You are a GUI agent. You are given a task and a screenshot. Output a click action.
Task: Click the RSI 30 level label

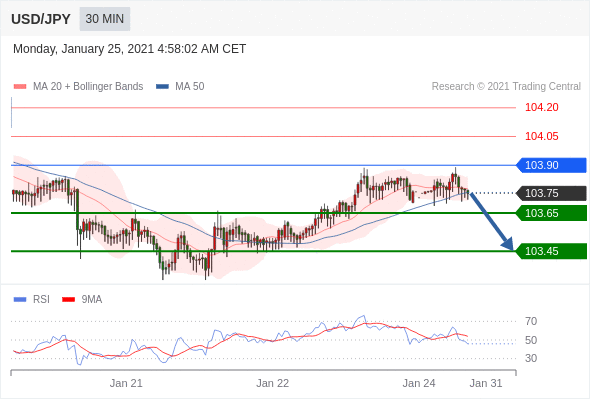point(531,358)
